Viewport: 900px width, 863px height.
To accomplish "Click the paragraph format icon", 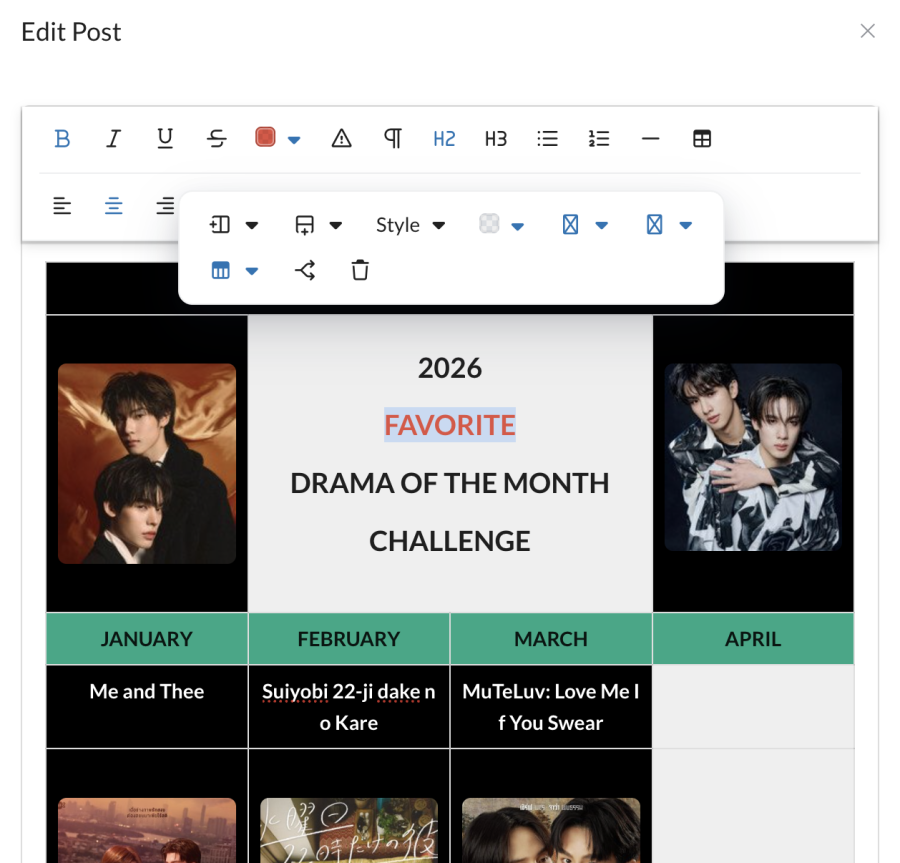I will pos(393,139).
